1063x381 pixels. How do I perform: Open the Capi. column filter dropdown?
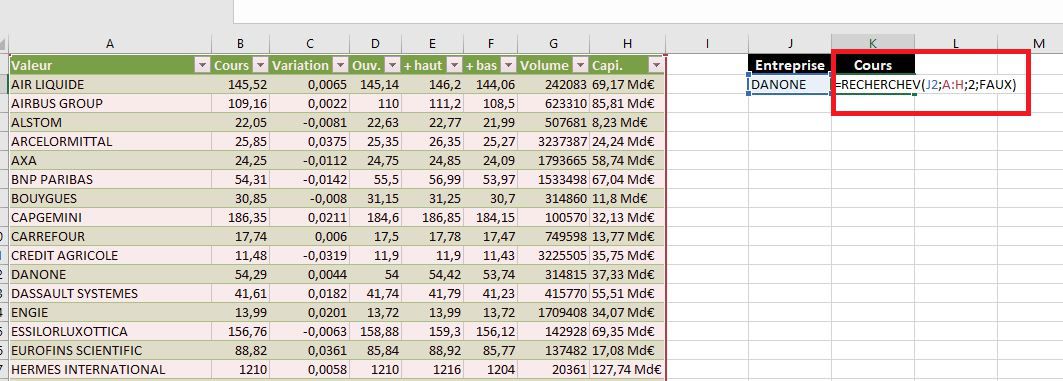[656, 66]
